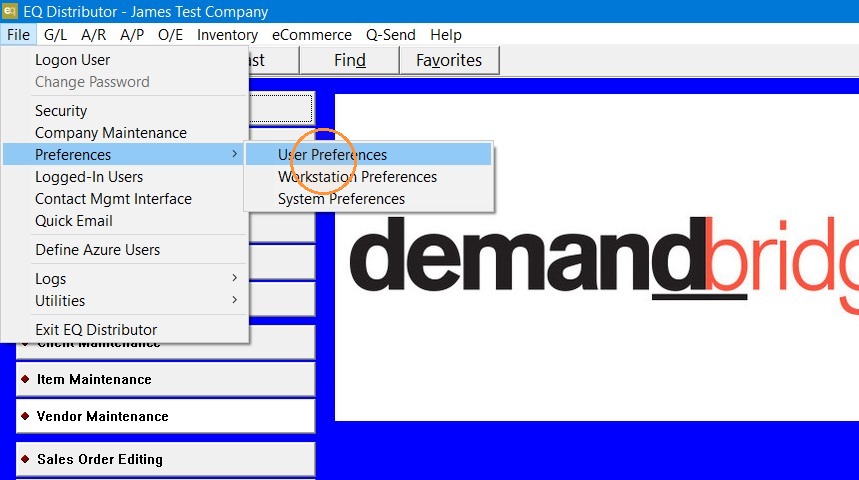
Task: Open the Help menu
Action: click(445, 35)
